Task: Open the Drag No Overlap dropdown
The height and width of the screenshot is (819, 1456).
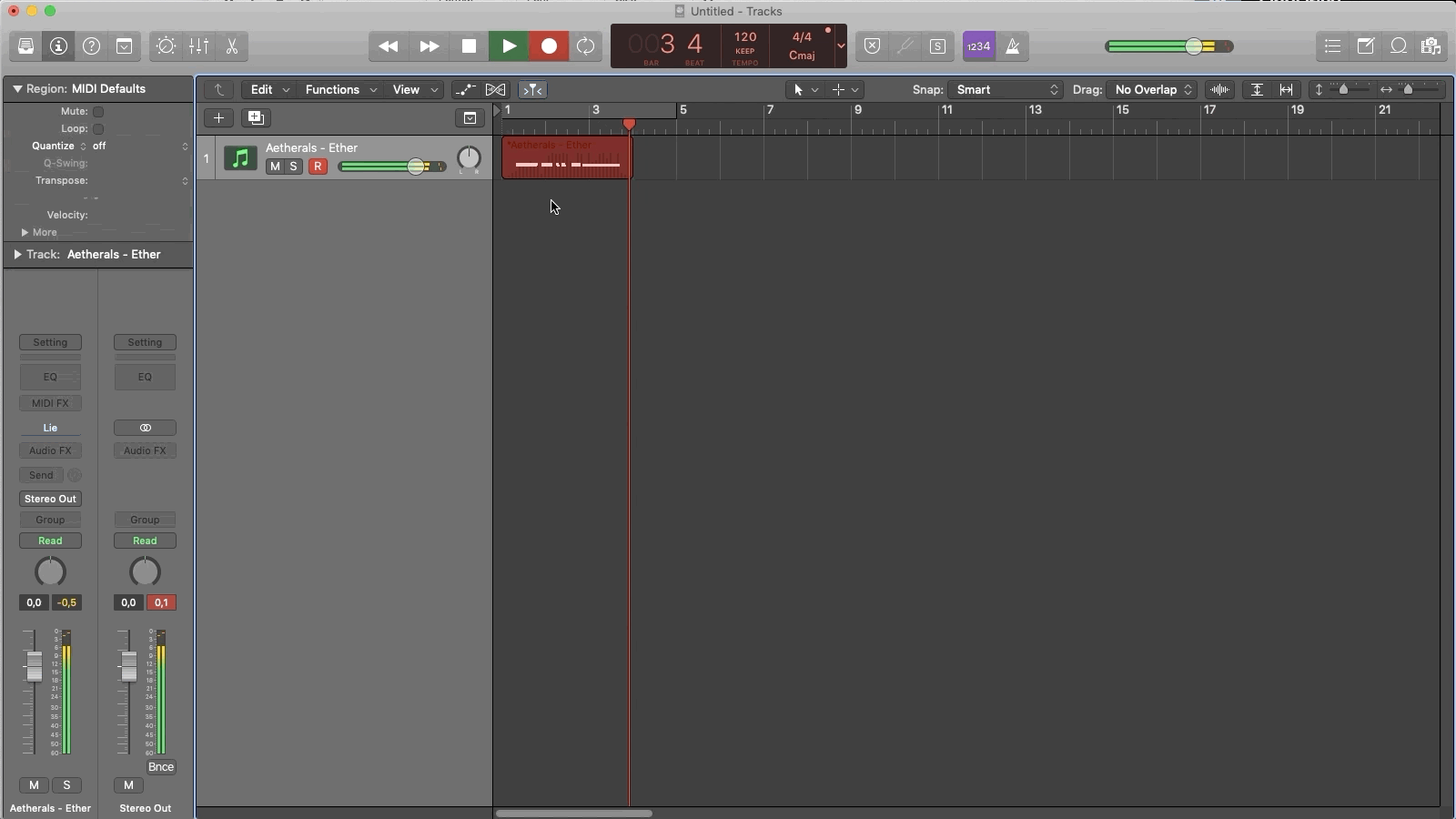Action: [1152, 90]
